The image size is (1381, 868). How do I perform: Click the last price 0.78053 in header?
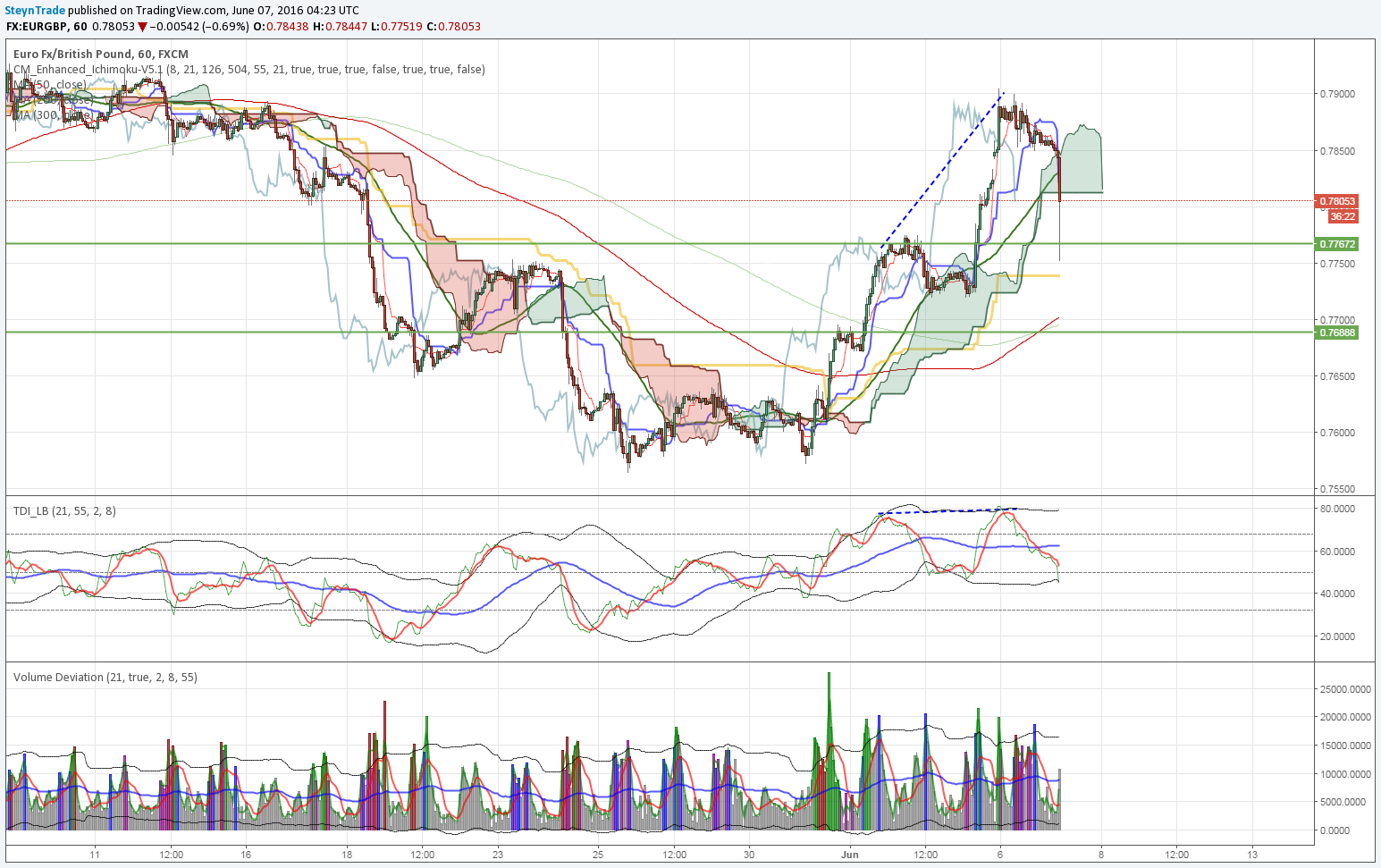[x=112, y=26]
